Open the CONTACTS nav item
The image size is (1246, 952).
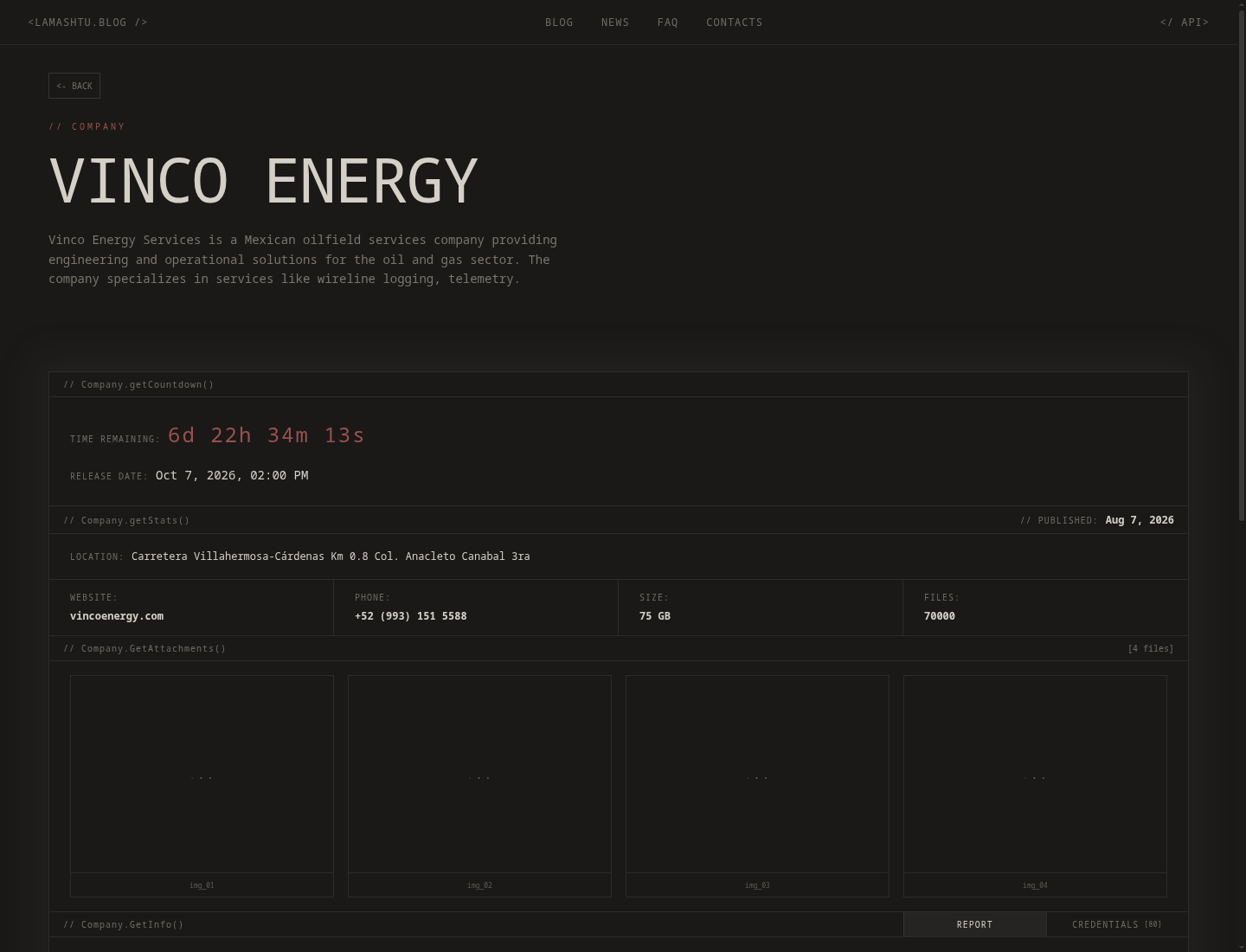tap(734, 23)
